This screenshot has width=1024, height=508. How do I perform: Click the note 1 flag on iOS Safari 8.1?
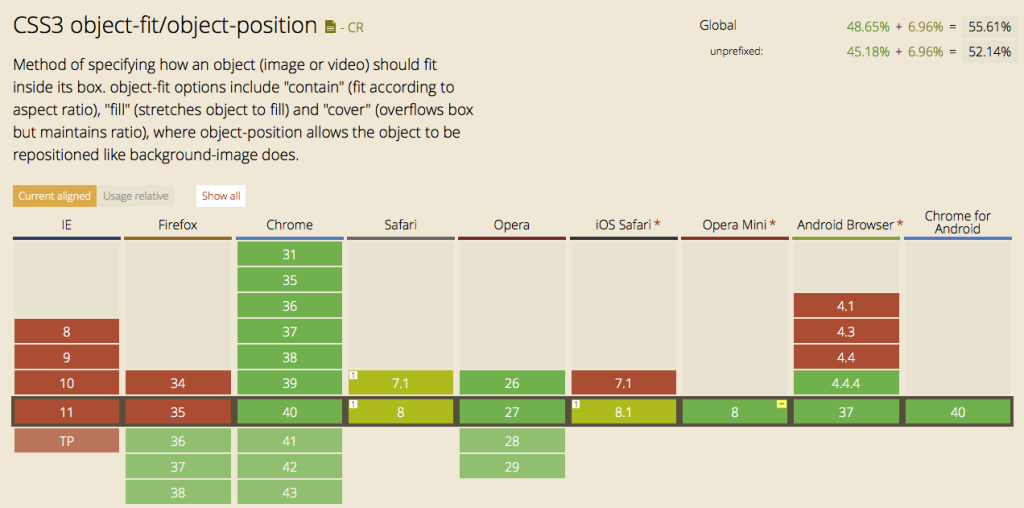[576, 403]
